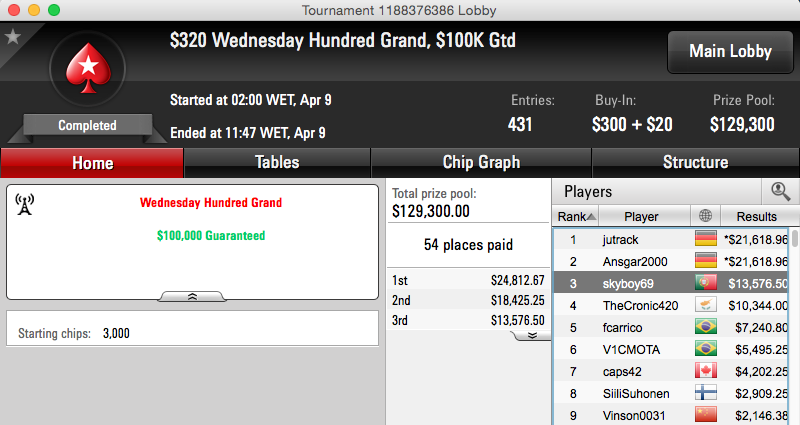Go to the Main Lobby

(730, 52)
